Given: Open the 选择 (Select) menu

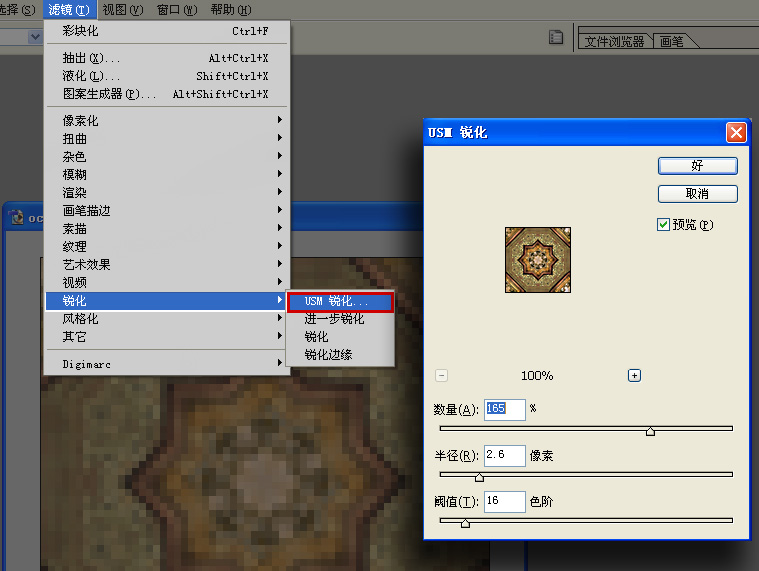Looking at the screenshot, I should pos(17,9).
